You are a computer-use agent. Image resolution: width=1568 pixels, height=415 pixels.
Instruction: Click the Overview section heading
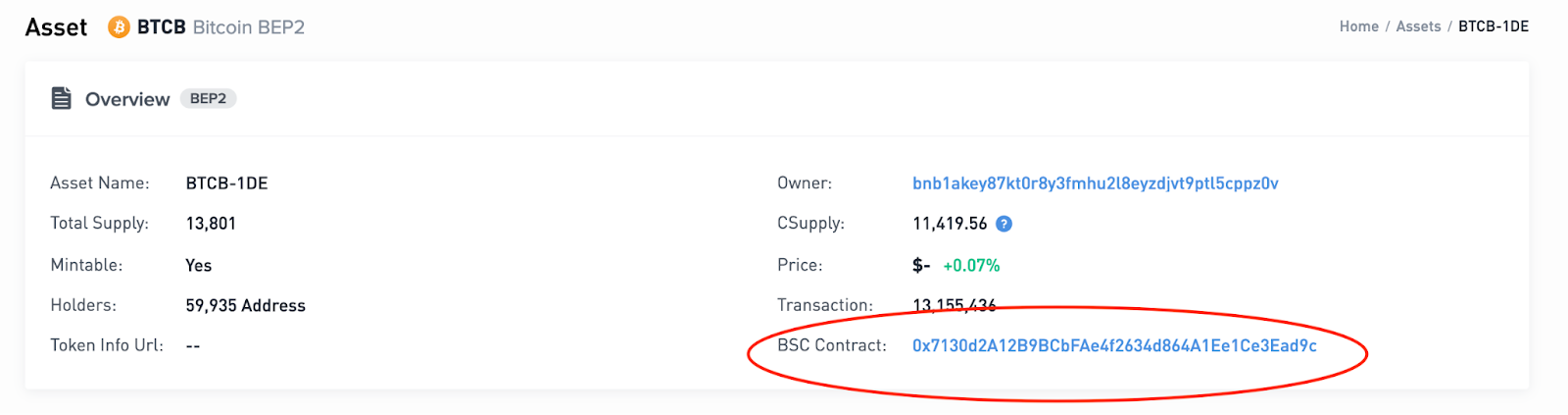(127, 99)
